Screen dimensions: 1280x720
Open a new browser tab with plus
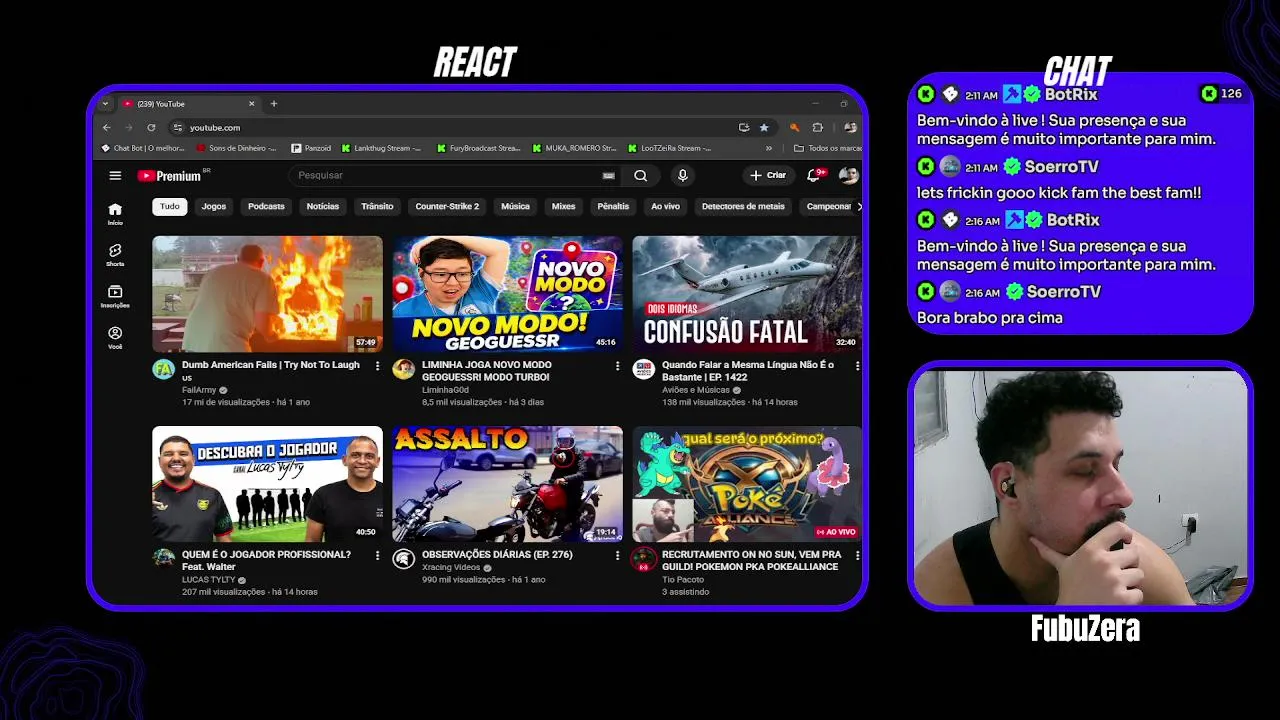click(x=274, y=103)
